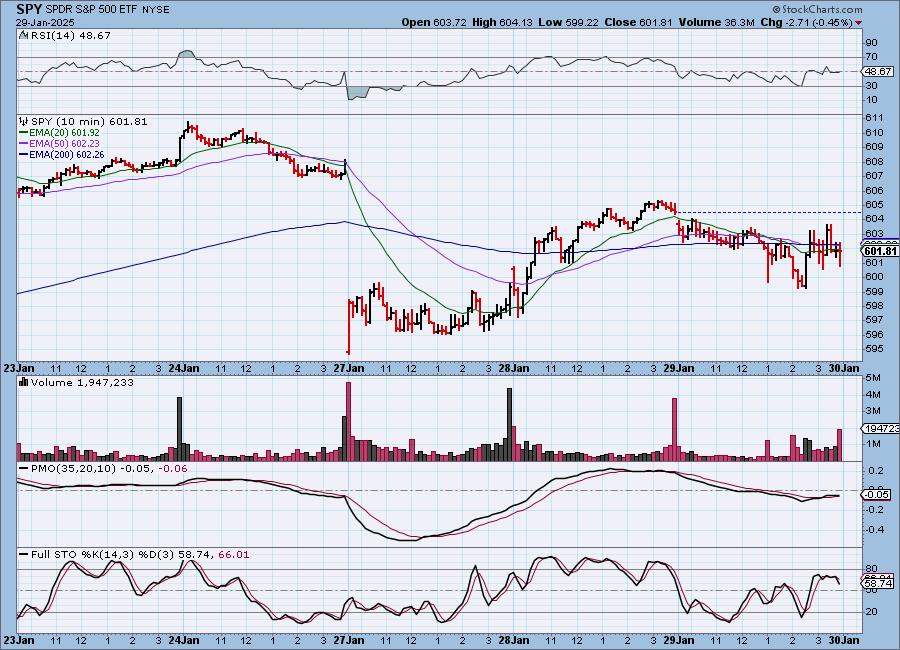Click the 'Chg -2.71 (-0.45%)' value
The width and height of the screenshot is (900, 650).
point(806,22)
